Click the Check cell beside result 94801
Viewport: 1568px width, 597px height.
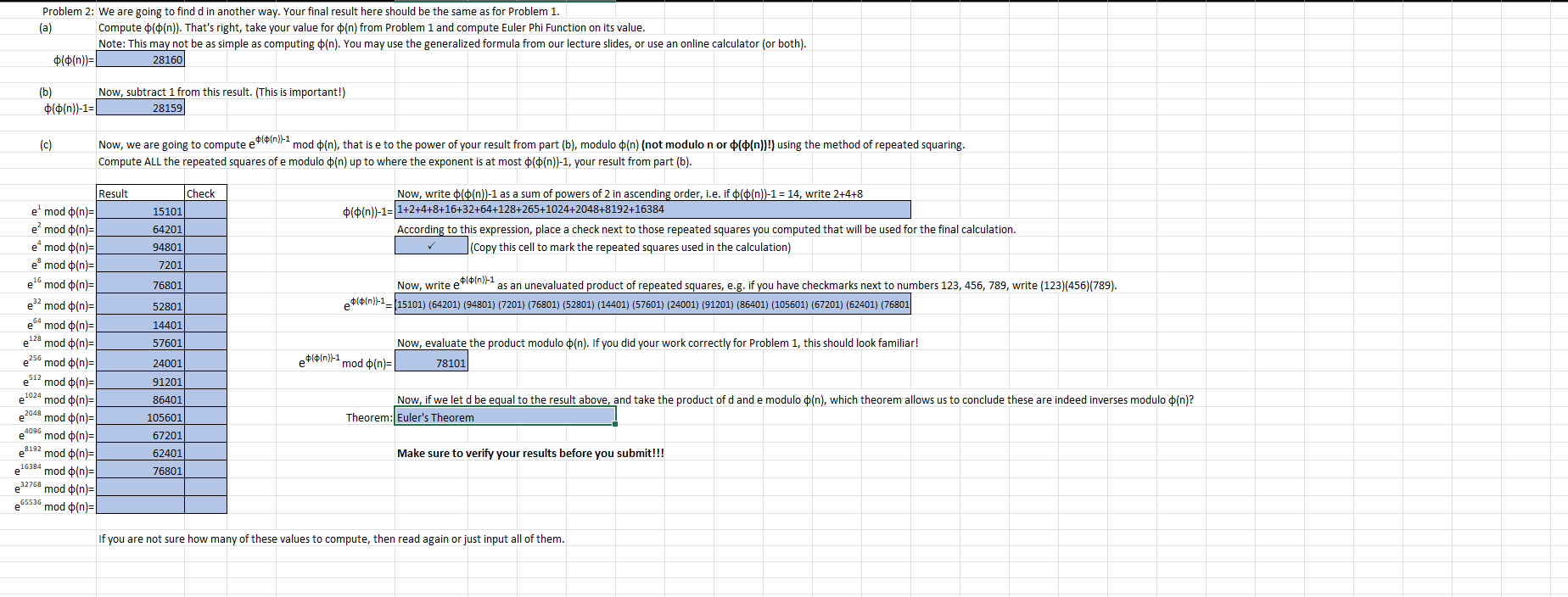pyautogui.click(x=205, y=247)
